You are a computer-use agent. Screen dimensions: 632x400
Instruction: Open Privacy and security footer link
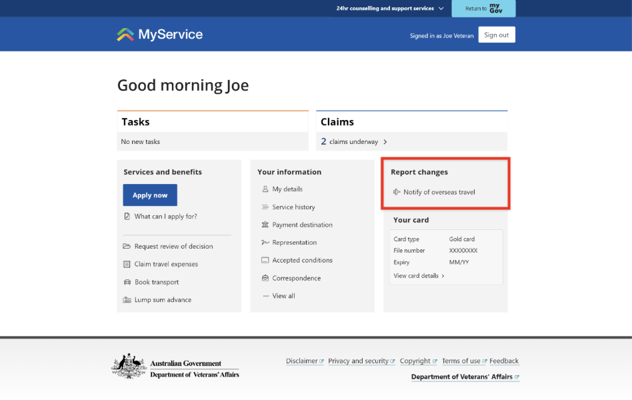(358, 361)
